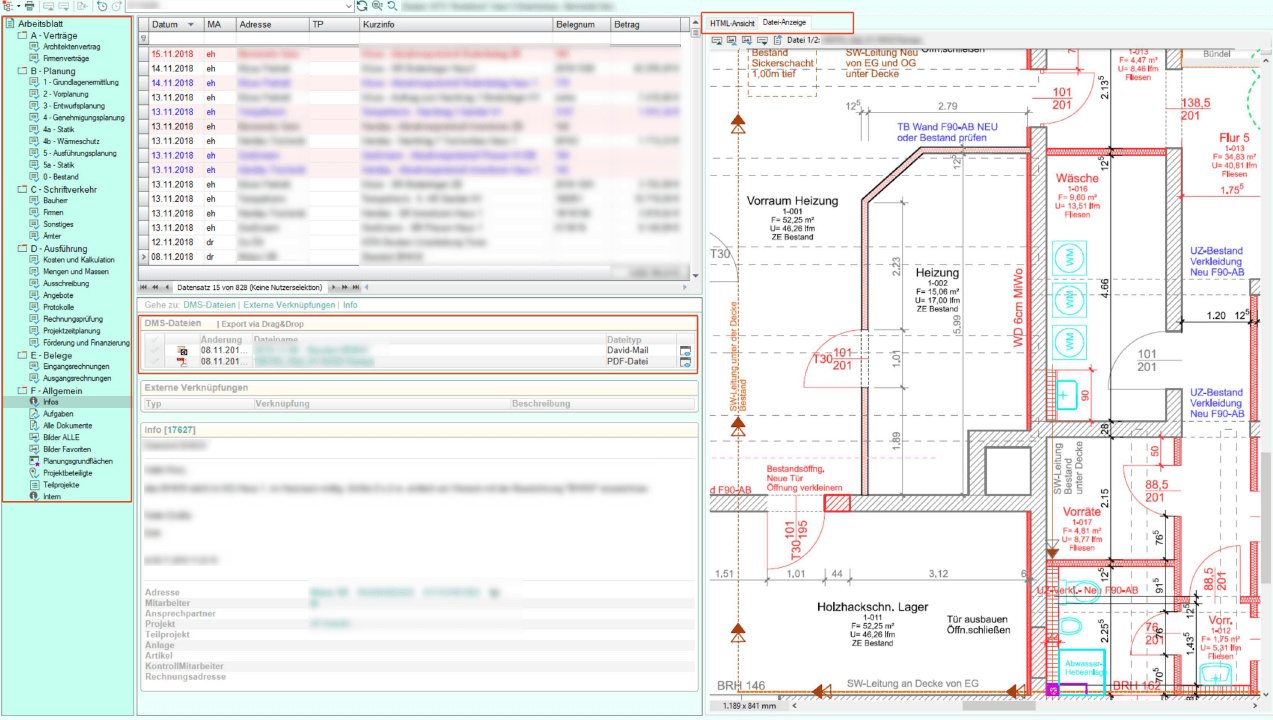Collapse the B - Planung folder
1273x720 pixels.
[22, 71]
